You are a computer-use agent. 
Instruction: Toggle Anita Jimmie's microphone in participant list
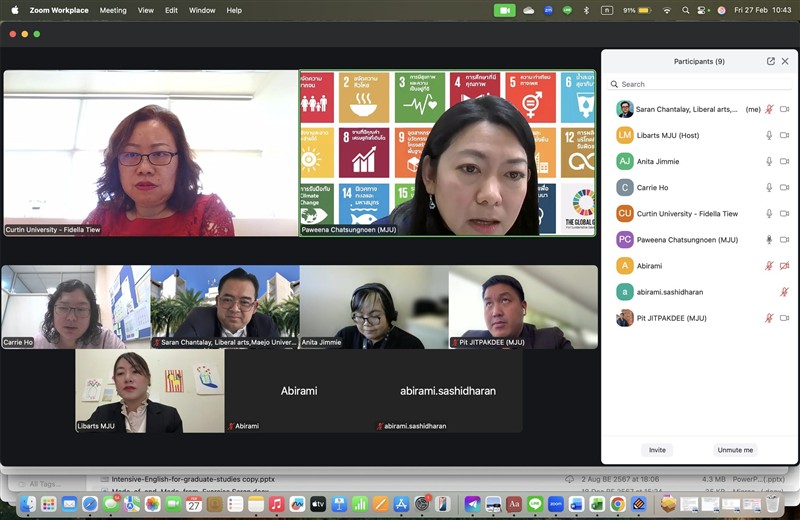[769, 161]
